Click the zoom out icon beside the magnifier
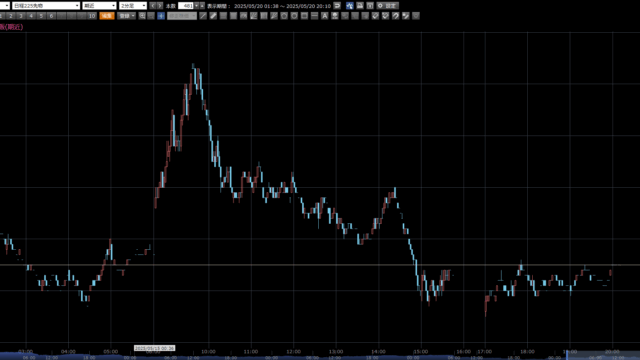Screen dimensions: 640x360 pos(151,16)
